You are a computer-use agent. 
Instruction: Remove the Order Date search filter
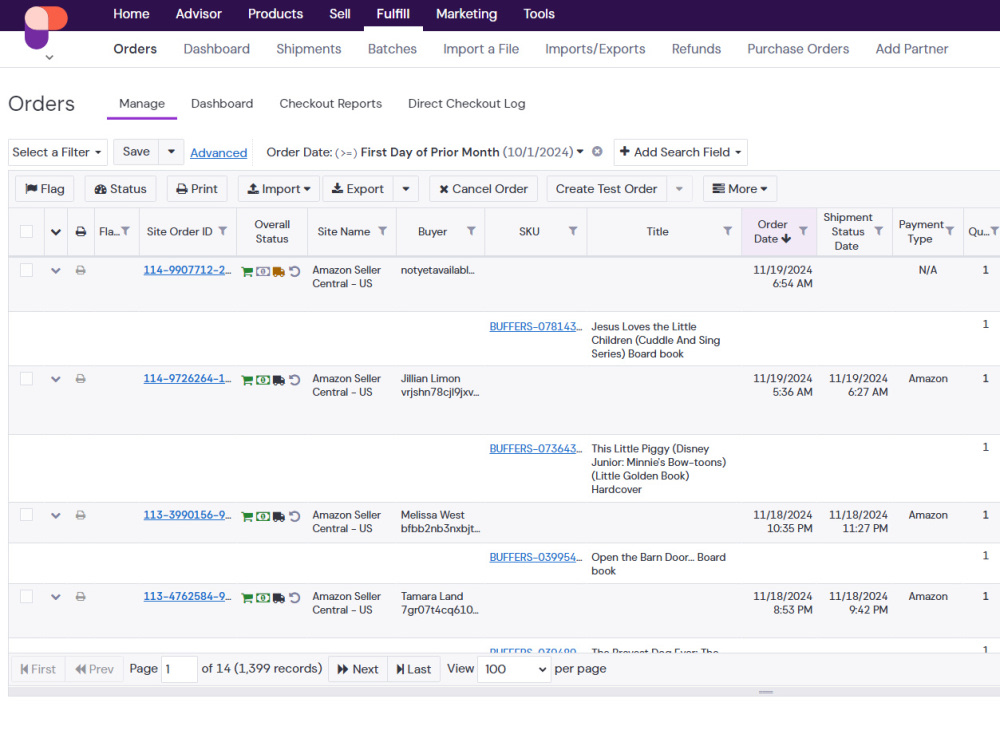(597, 152)
